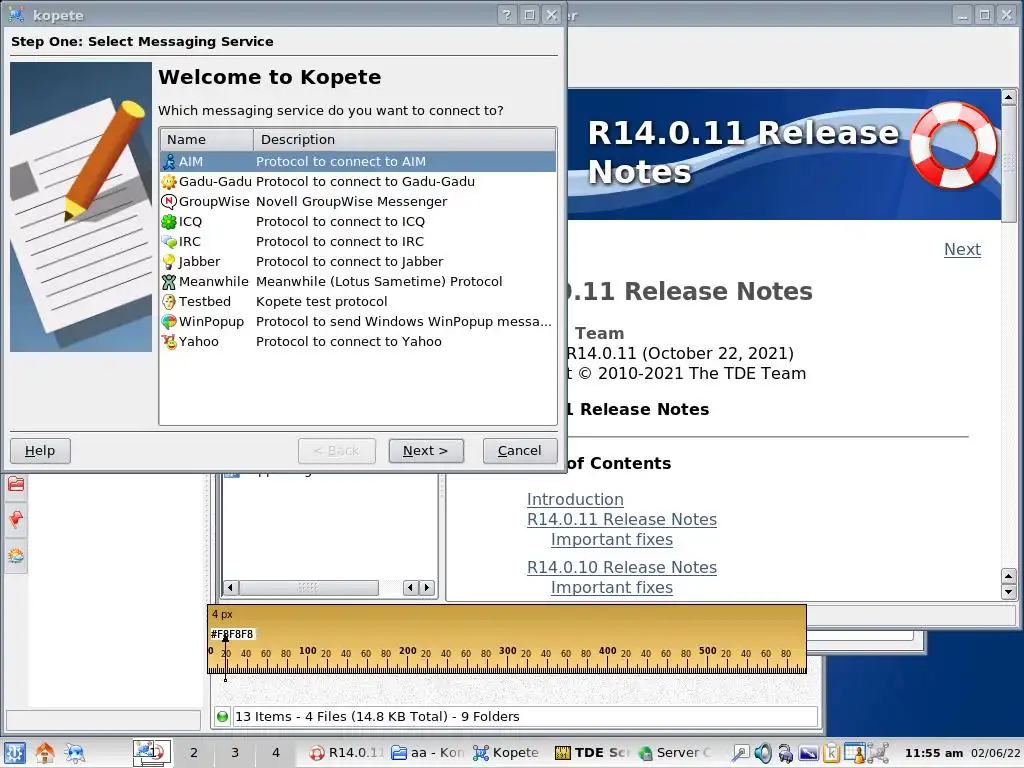Click the display monitor tray icon
Viewport: 1024px width, 768px height.
tap(808, 753)
